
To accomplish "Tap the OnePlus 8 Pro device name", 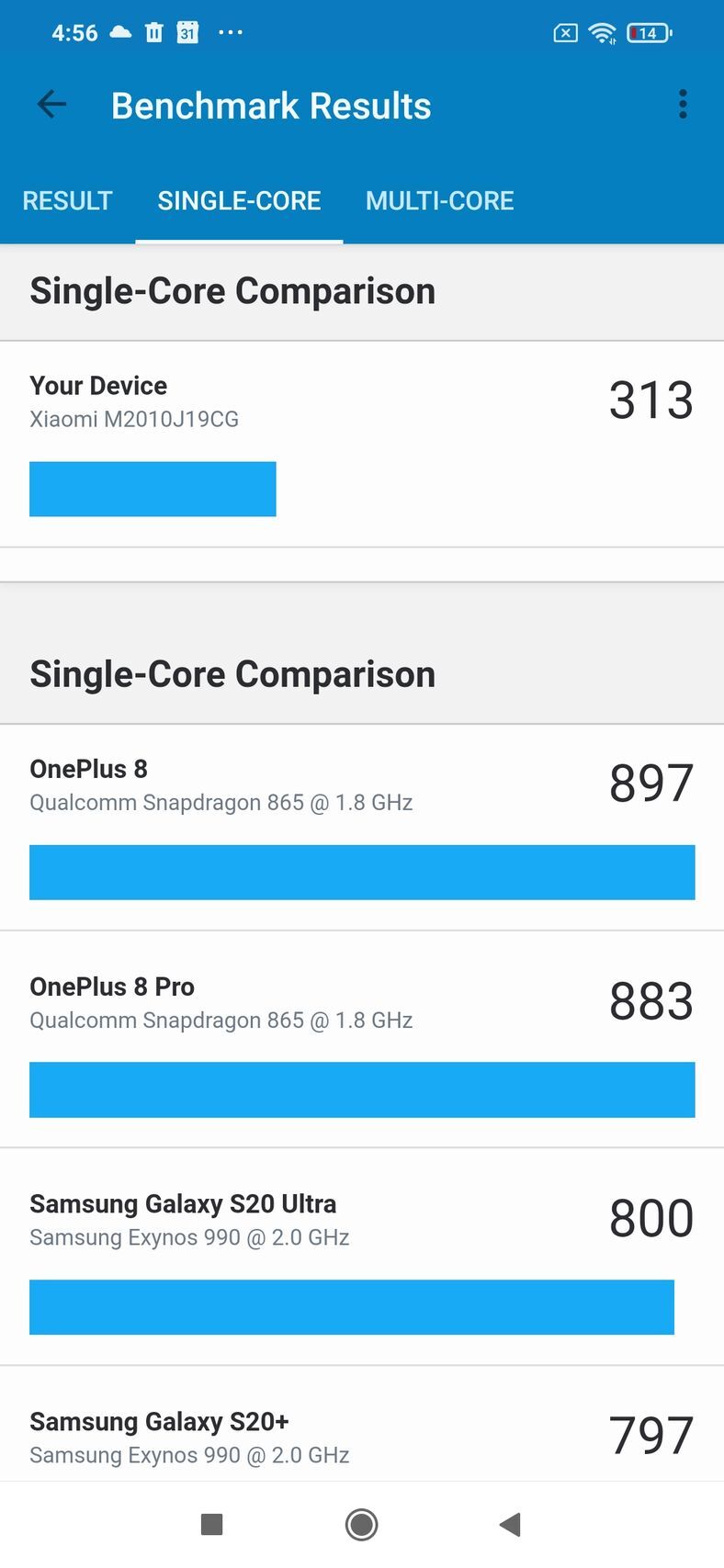I will 112,987.
